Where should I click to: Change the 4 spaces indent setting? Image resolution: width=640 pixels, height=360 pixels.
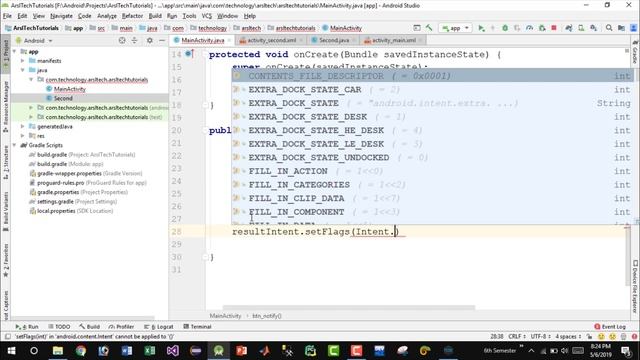coord(568,336)
